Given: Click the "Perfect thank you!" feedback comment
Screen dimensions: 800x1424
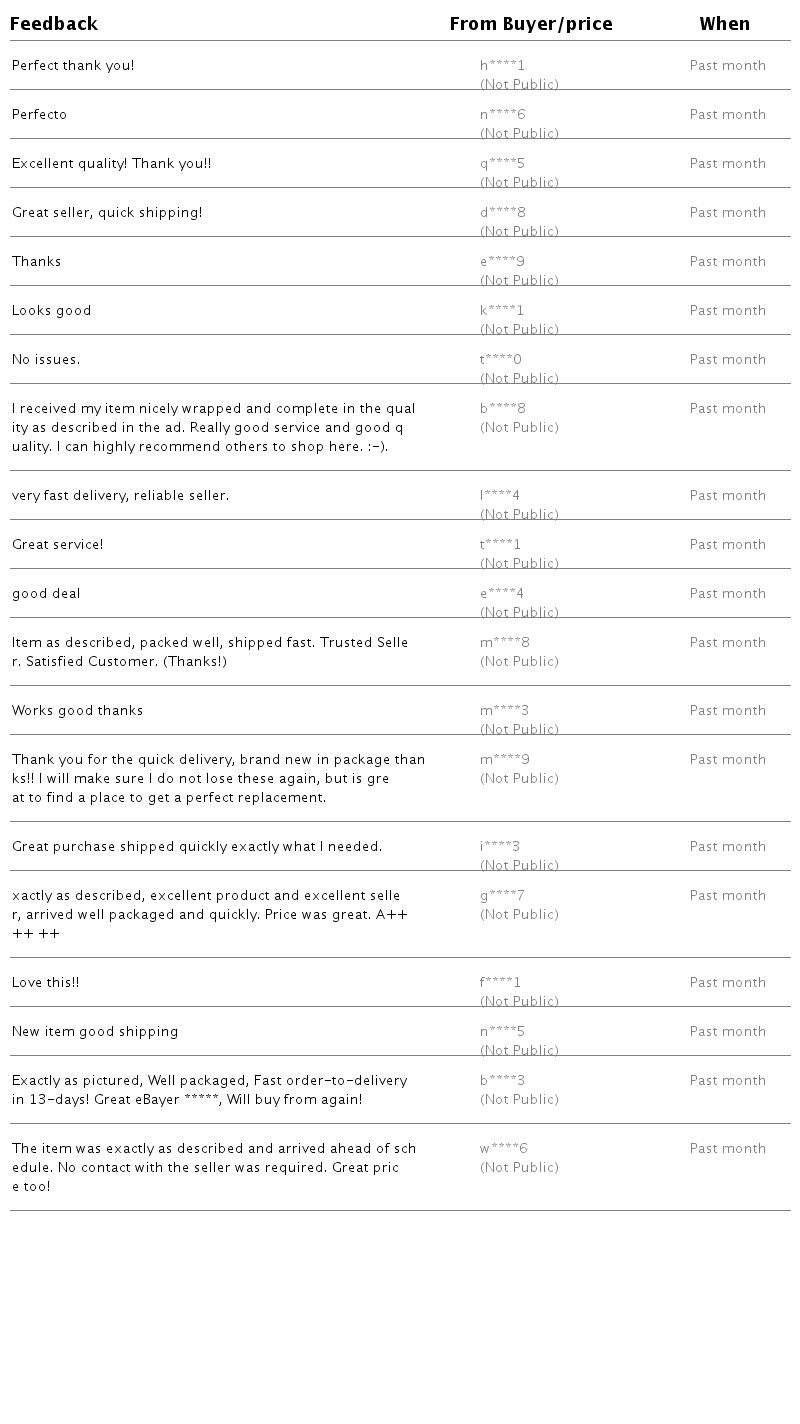Looking at the screenshot, I should pos(73,66).
